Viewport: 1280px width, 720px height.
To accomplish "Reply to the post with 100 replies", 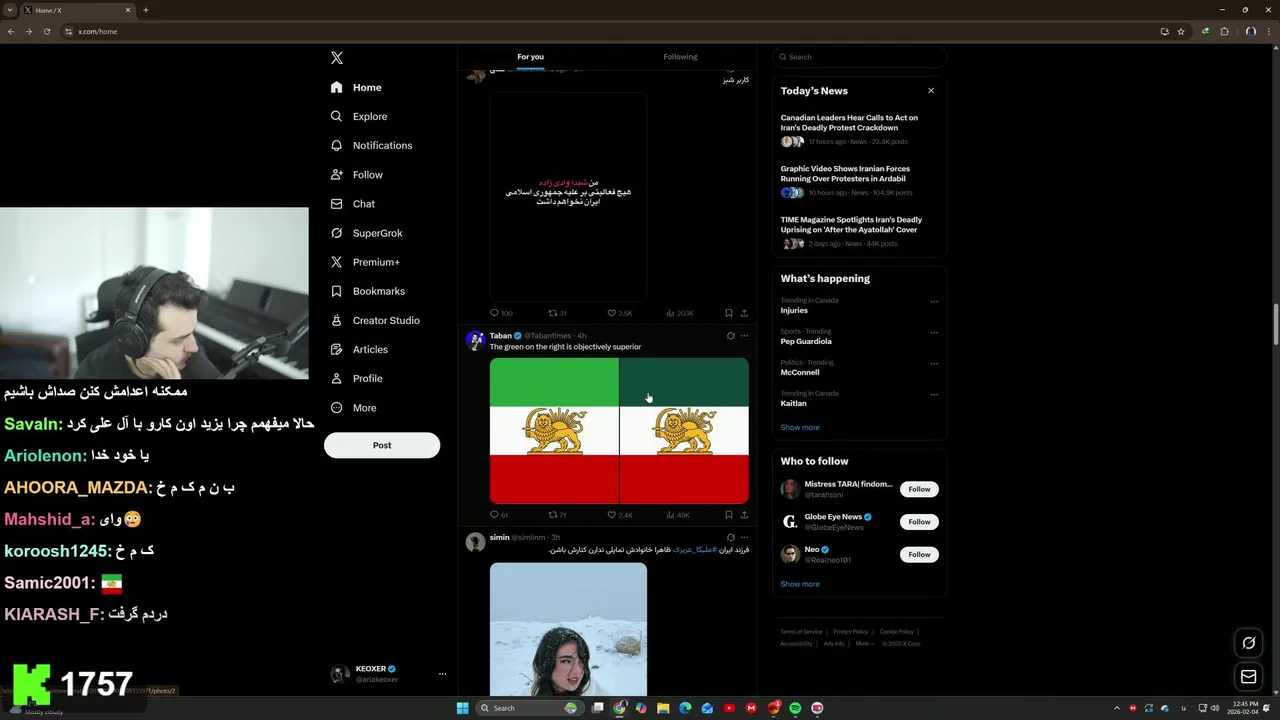I will [x=501, y=313].
